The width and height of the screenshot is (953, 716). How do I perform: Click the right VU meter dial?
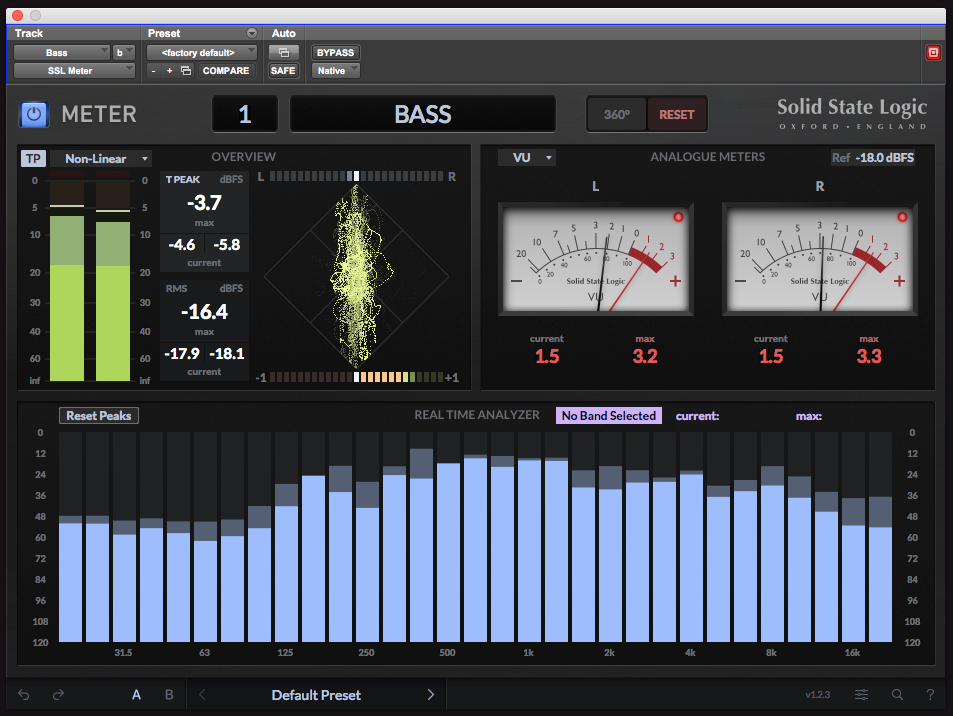(x=819, y=260)
